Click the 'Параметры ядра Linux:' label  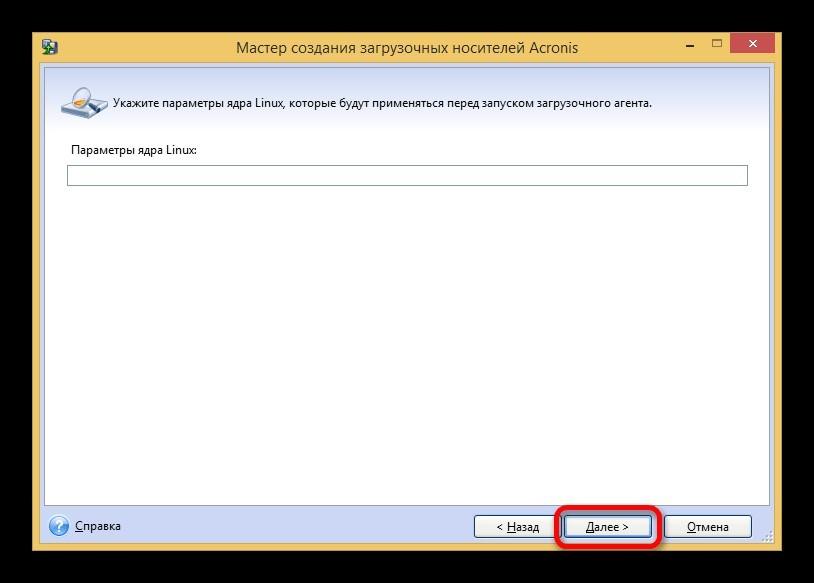point(134,150)
